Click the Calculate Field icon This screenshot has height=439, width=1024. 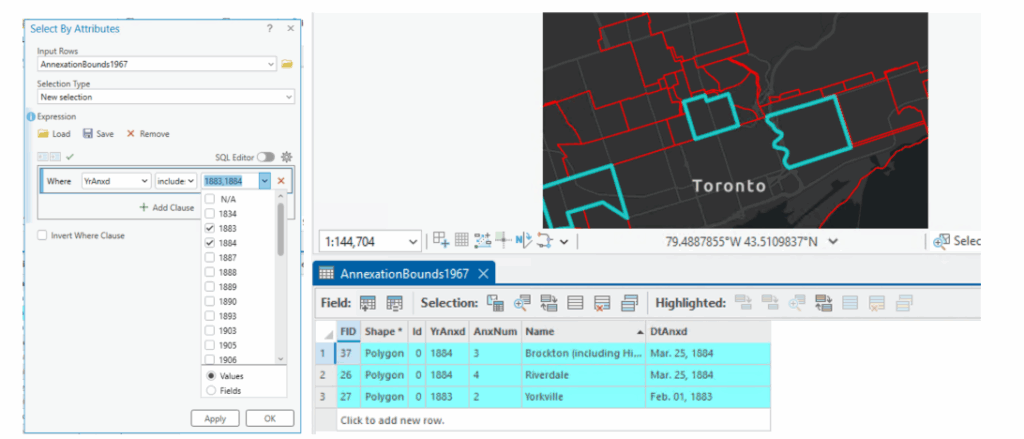tap(395, 303)
